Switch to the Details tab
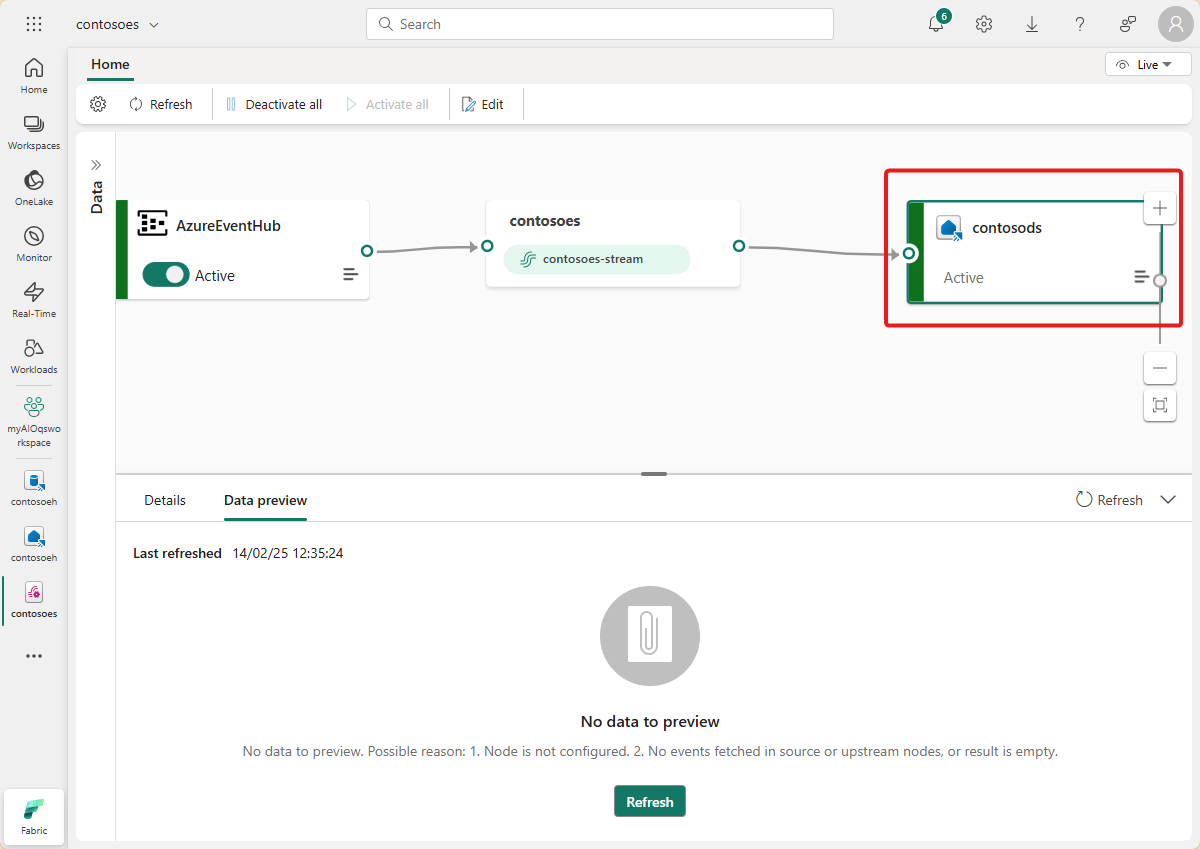Screen dimensions: 1200x849 click(164, 499)
